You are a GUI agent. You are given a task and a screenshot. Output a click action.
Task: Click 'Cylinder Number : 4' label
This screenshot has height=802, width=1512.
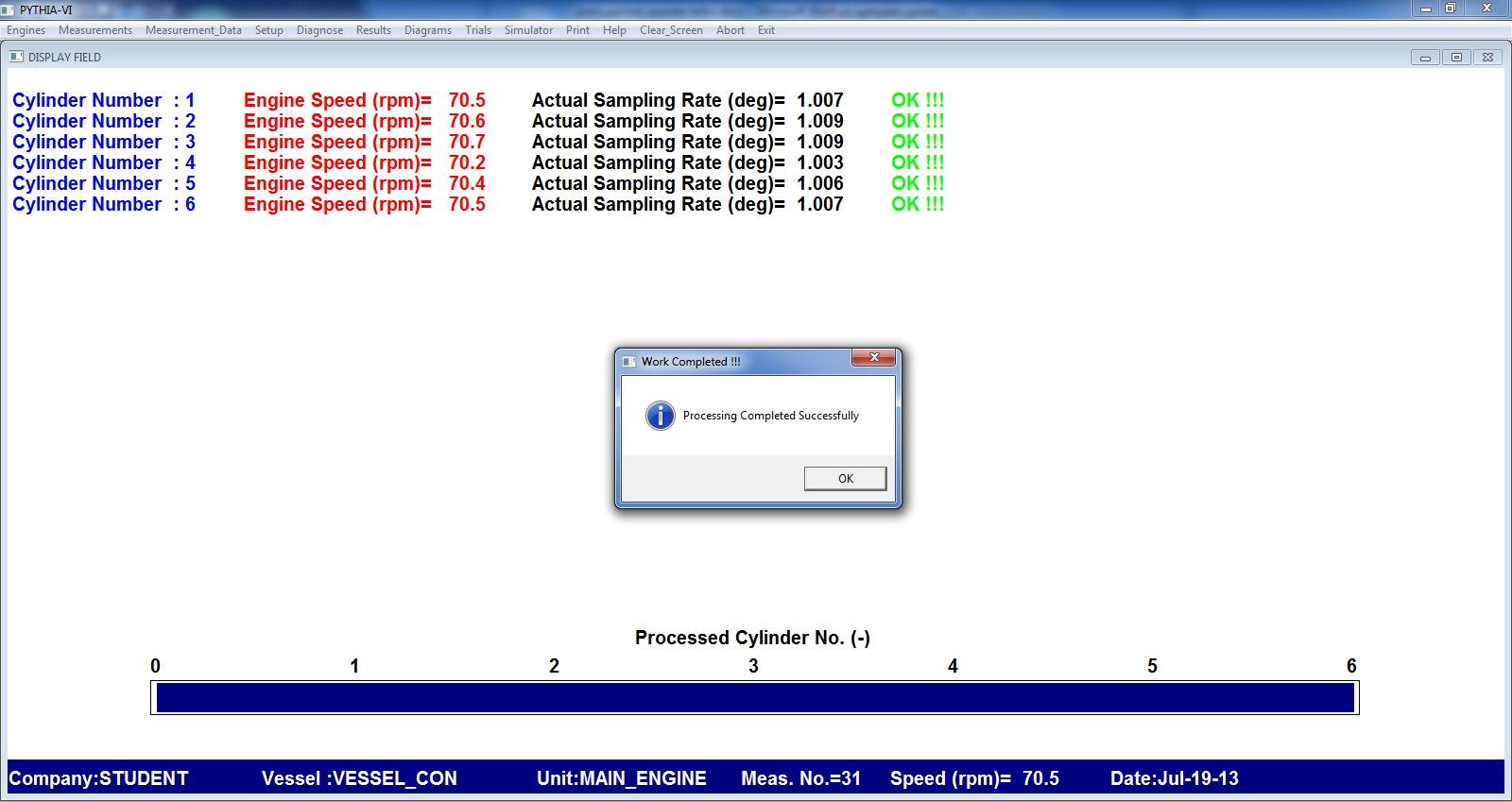(104, 162)
